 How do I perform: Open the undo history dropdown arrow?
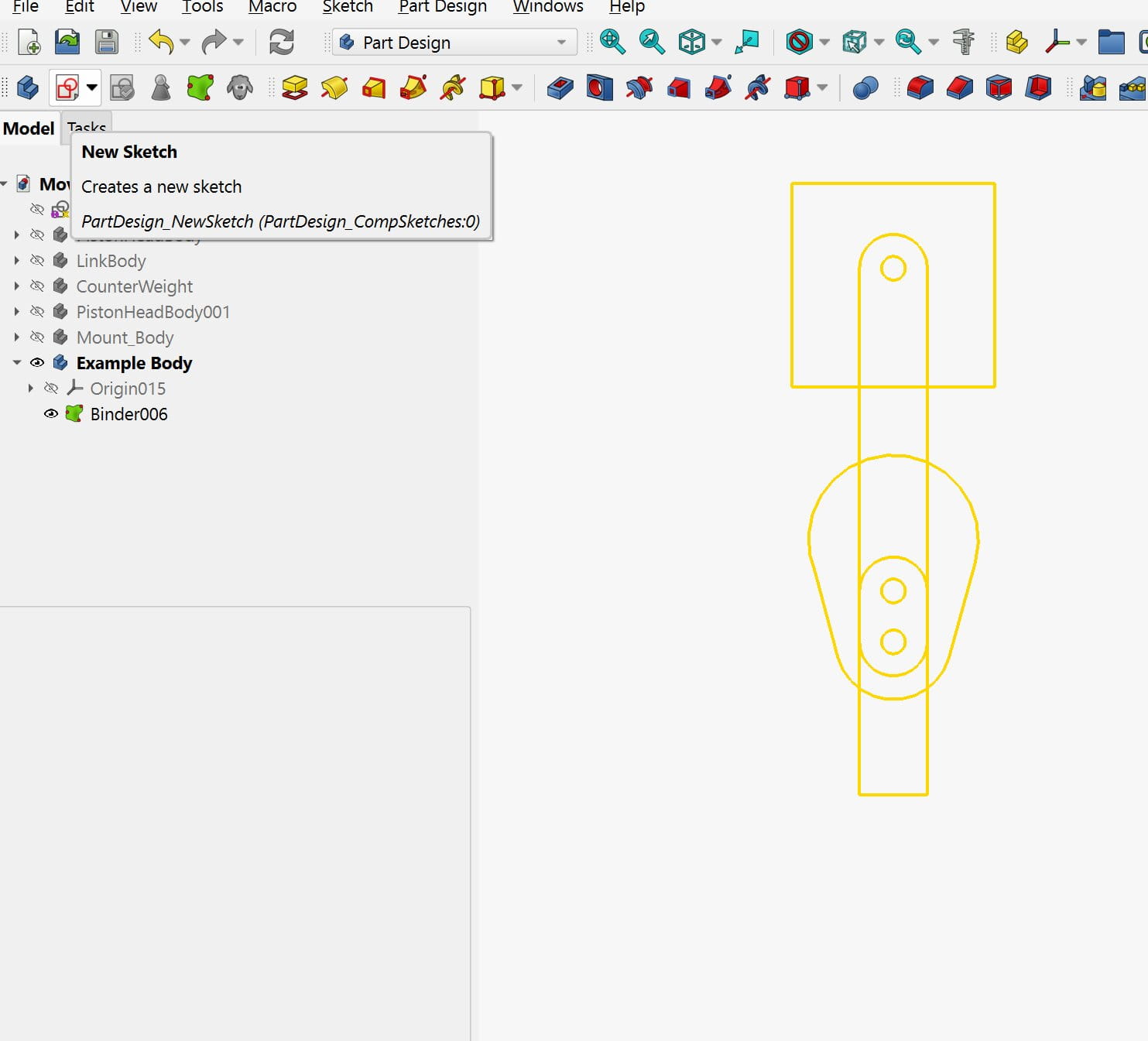(x=184, y=43)
